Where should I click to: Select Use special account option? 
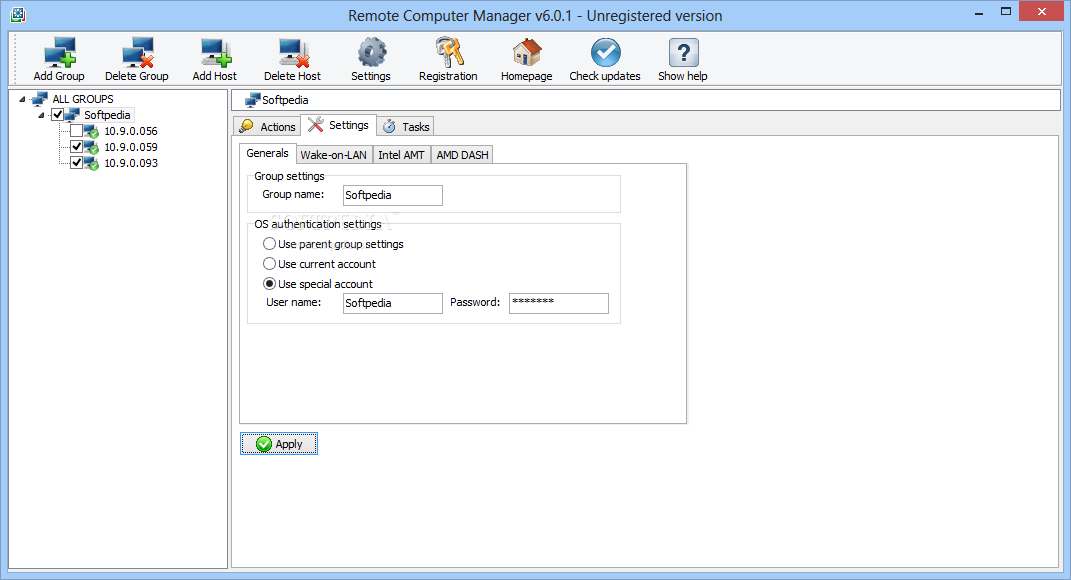click(270, 284)
